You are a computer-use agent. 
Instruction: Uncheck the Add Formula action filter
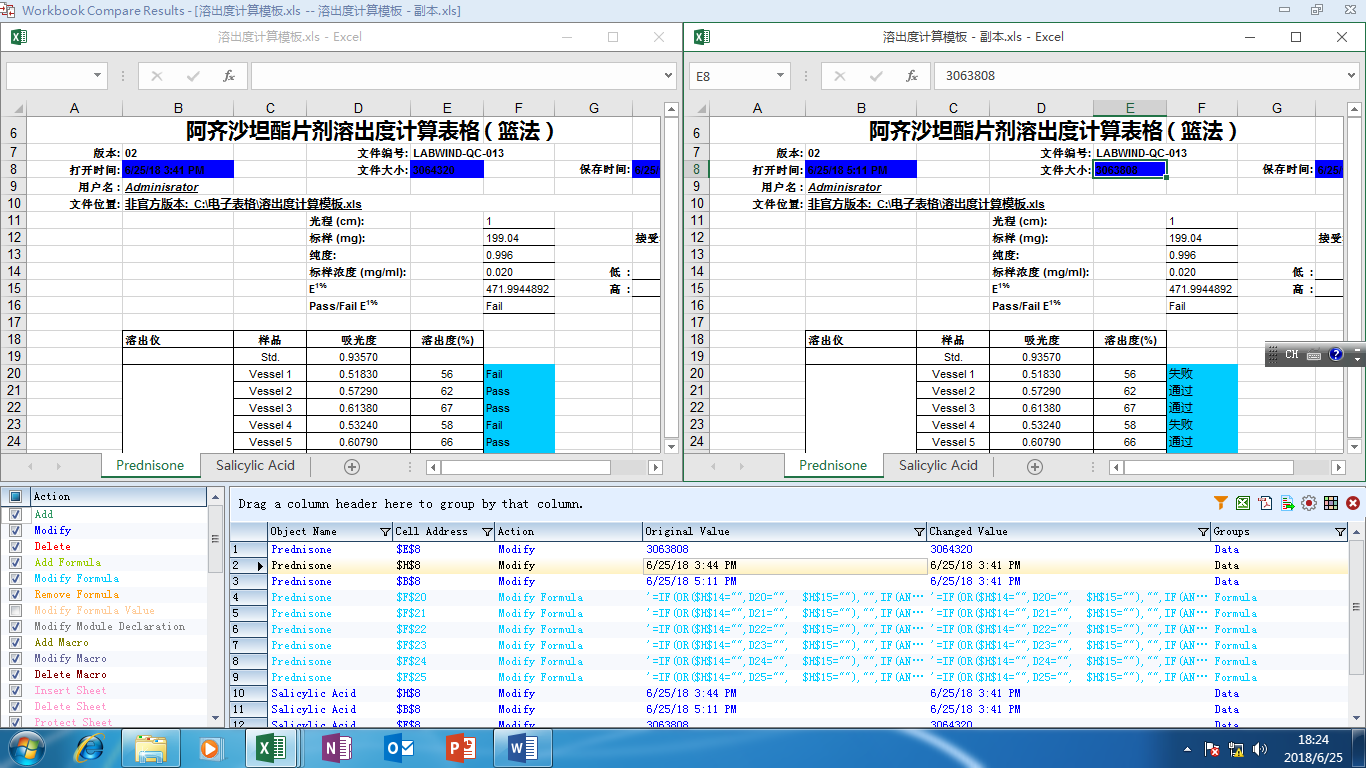(14, 562)
